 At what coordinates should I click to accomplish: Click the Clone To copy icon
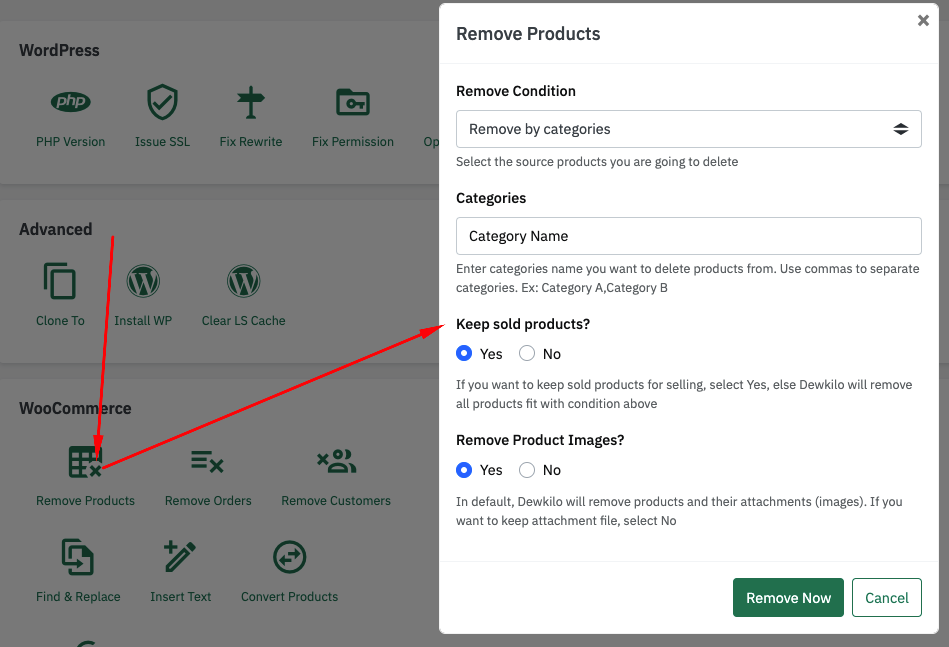pos(60,281)
